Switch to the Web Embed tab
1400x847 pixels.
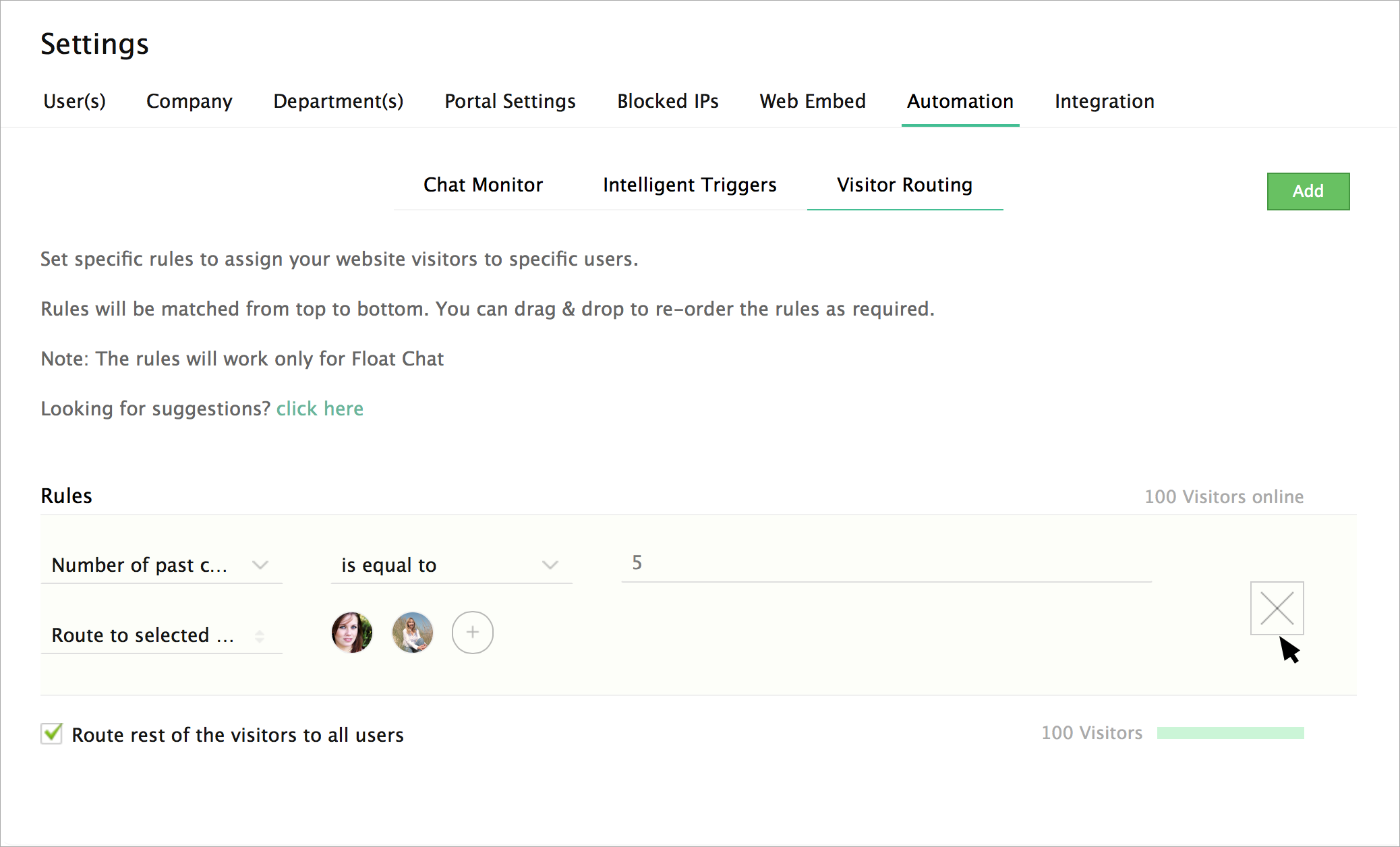(812, 101)
